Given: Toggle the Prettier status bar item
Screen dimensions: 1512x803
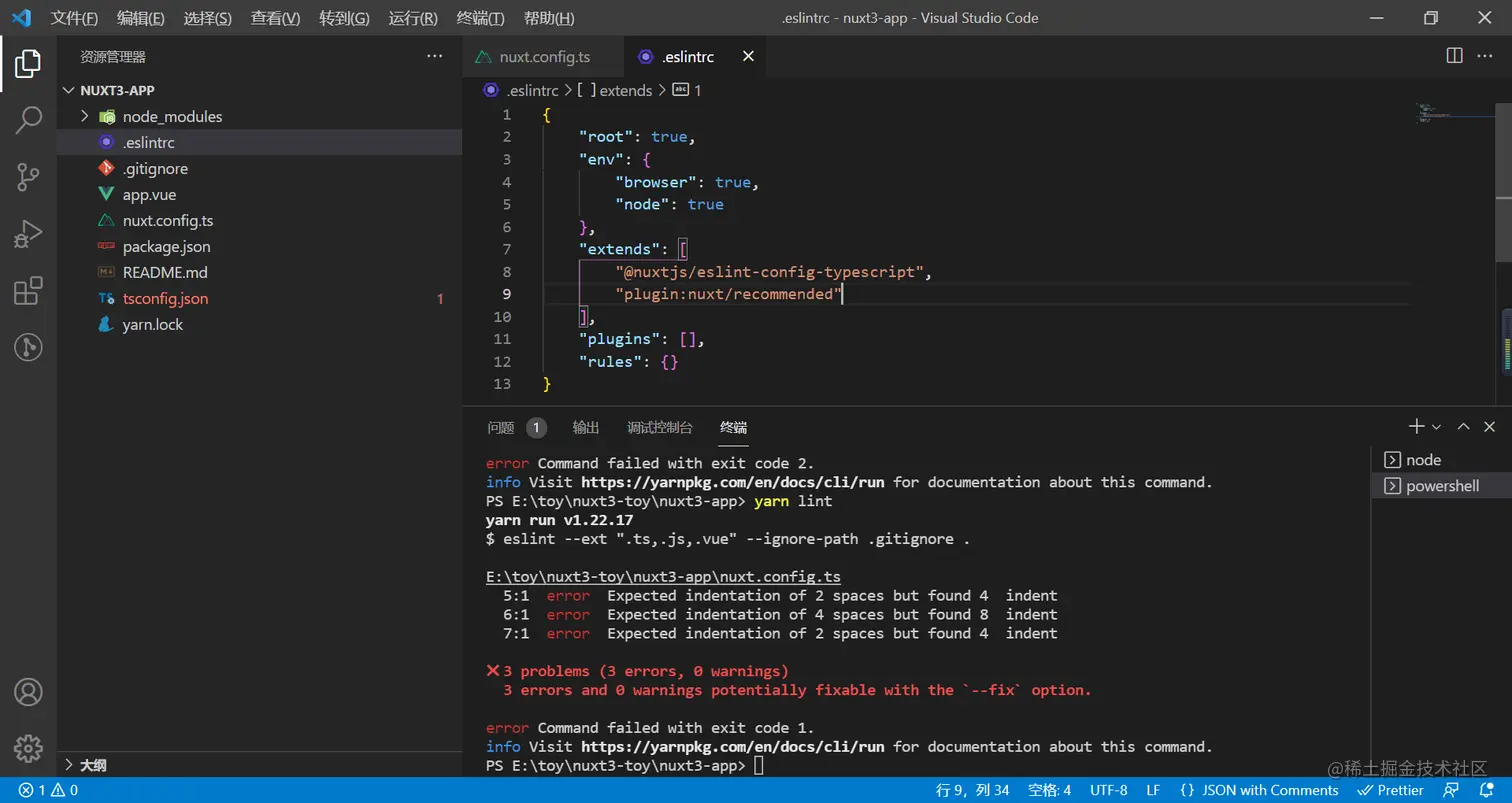Looking at the screenshot, I should [x=1391, y=790].
